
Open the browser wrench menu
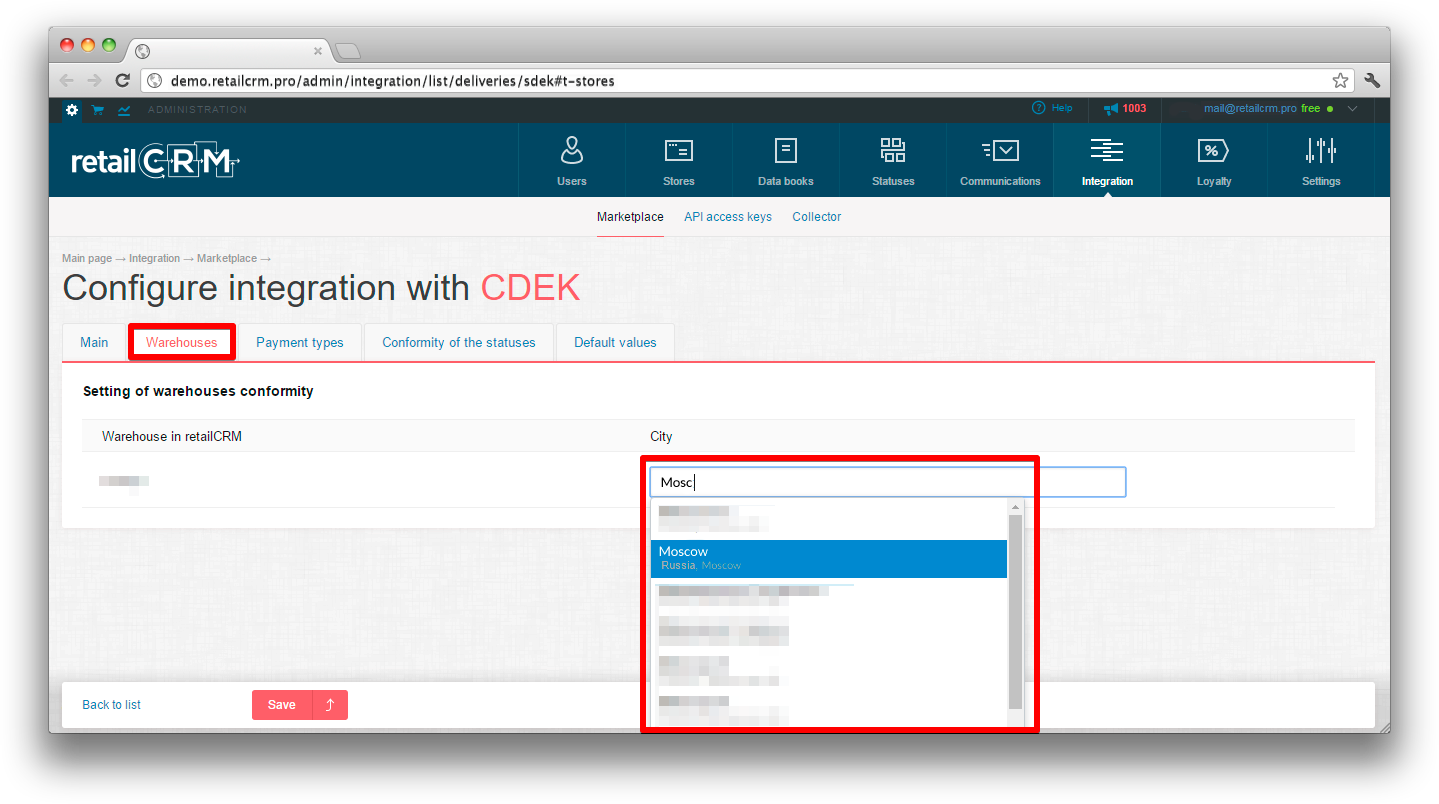coord(1372,81)
